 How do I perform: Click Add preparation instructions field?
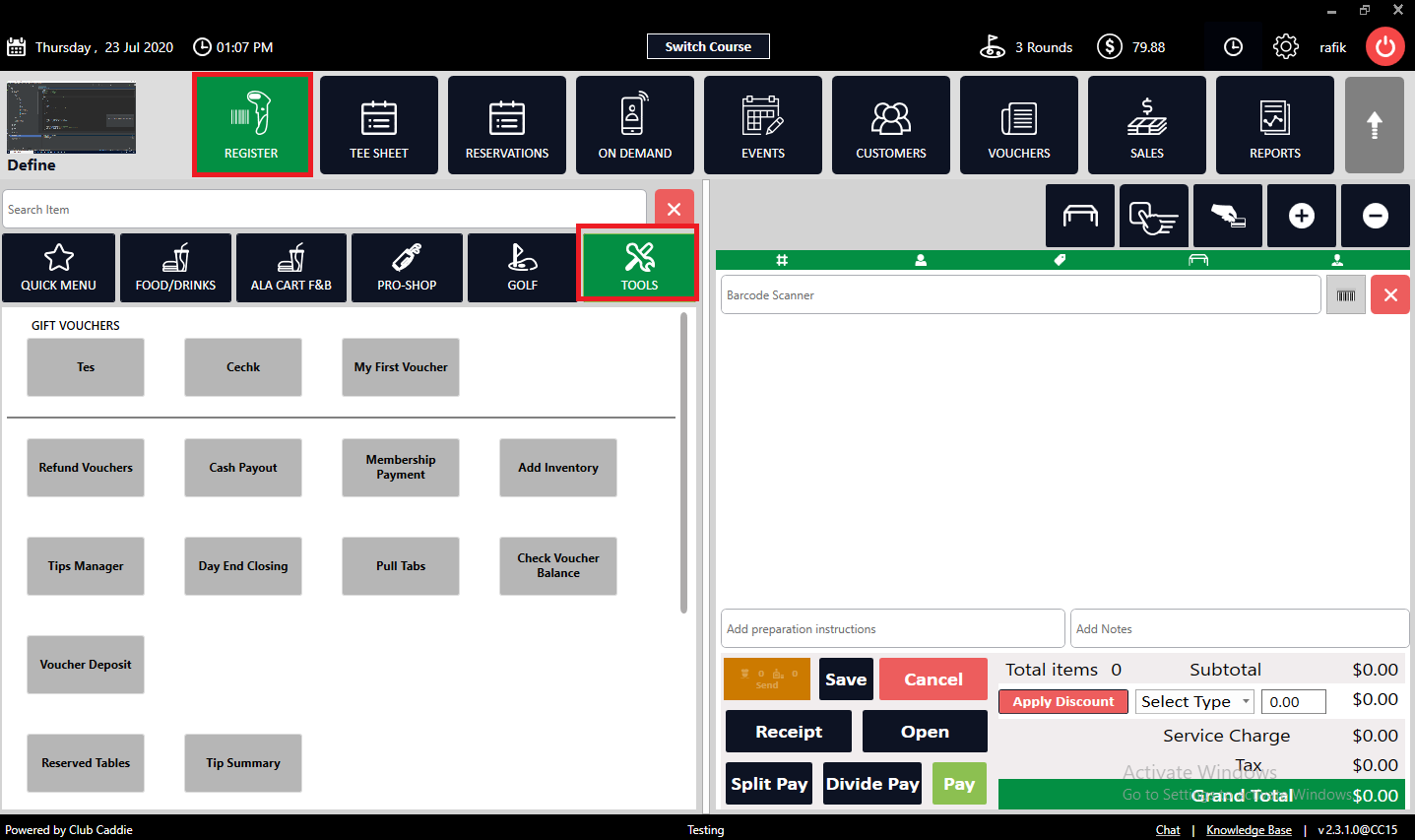coord(893,628)
